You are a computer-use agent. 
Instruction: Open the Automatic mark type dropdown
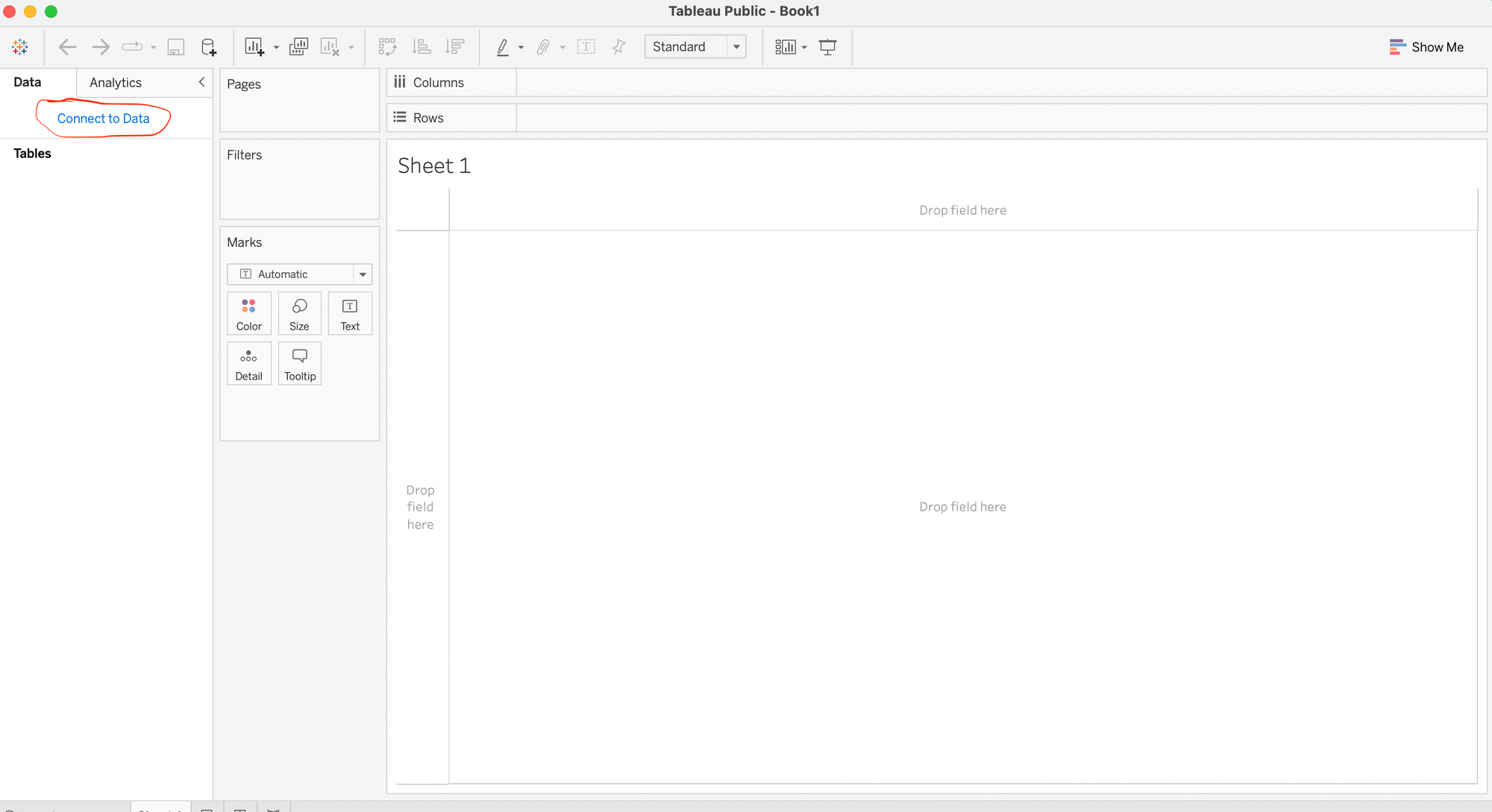(363, 274)
